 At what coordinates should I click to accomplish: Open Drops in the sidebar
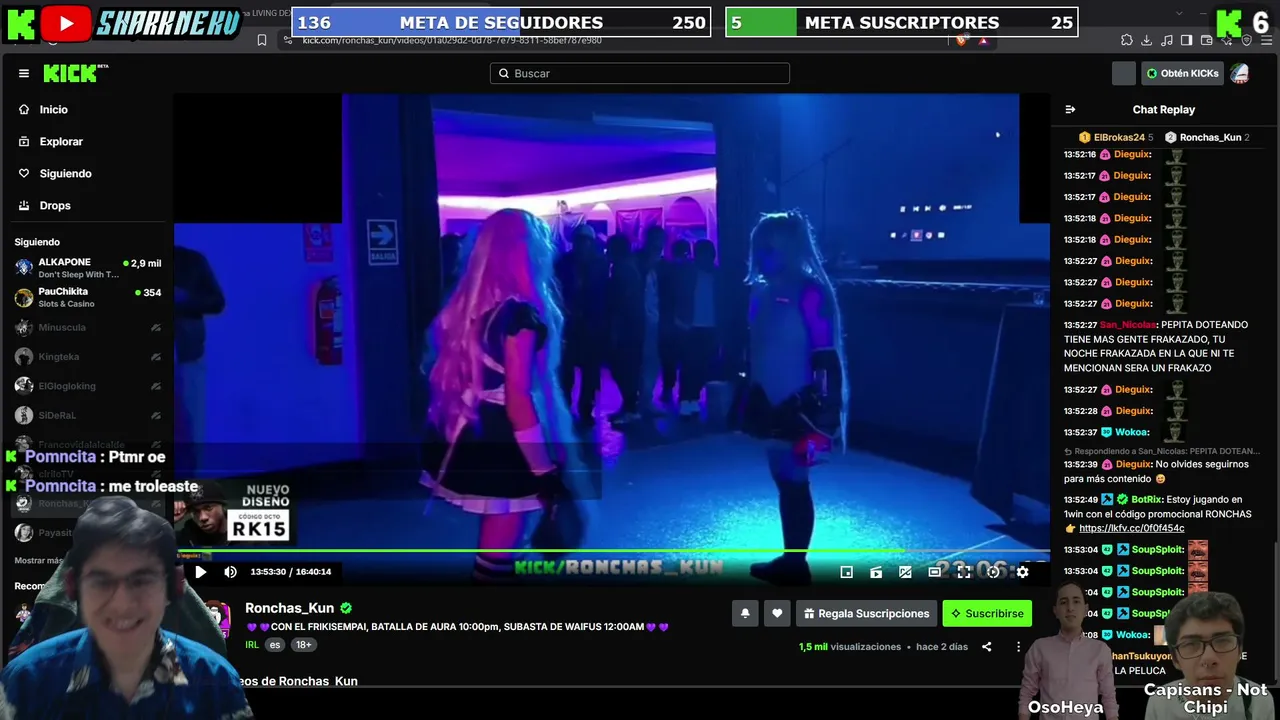pos(55,205)
